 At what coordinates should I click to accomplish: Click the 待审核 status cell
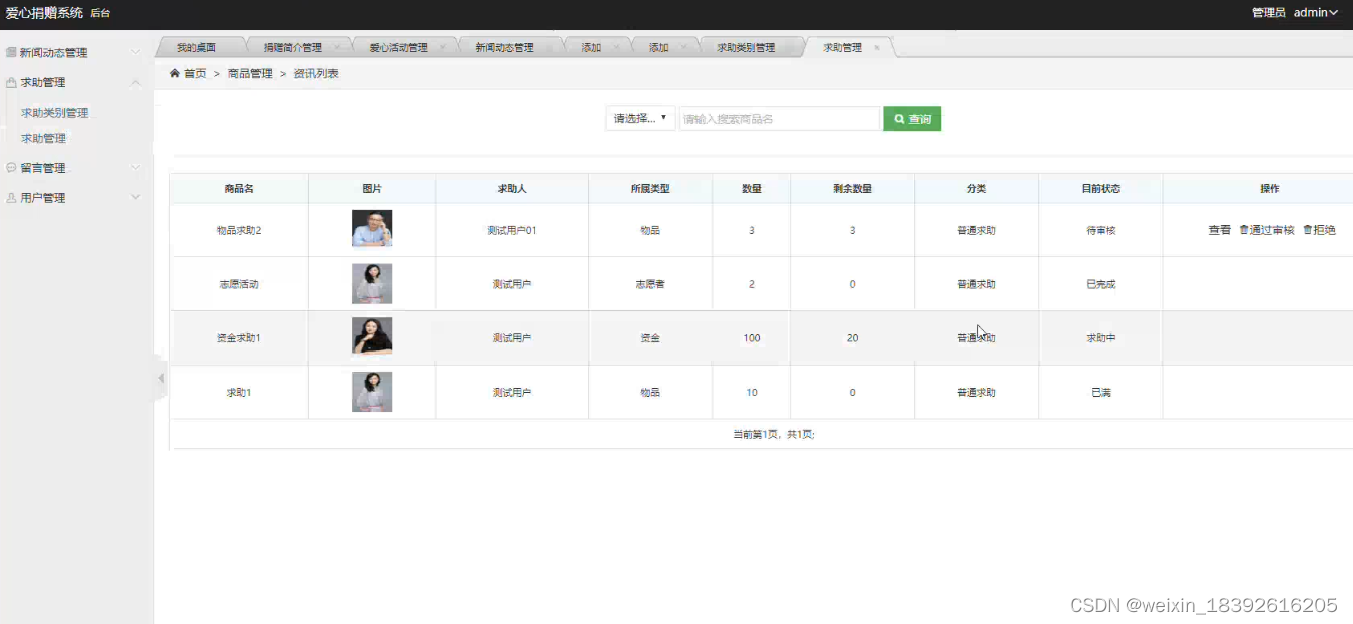pyautogui.click(x=1100, y=230)
